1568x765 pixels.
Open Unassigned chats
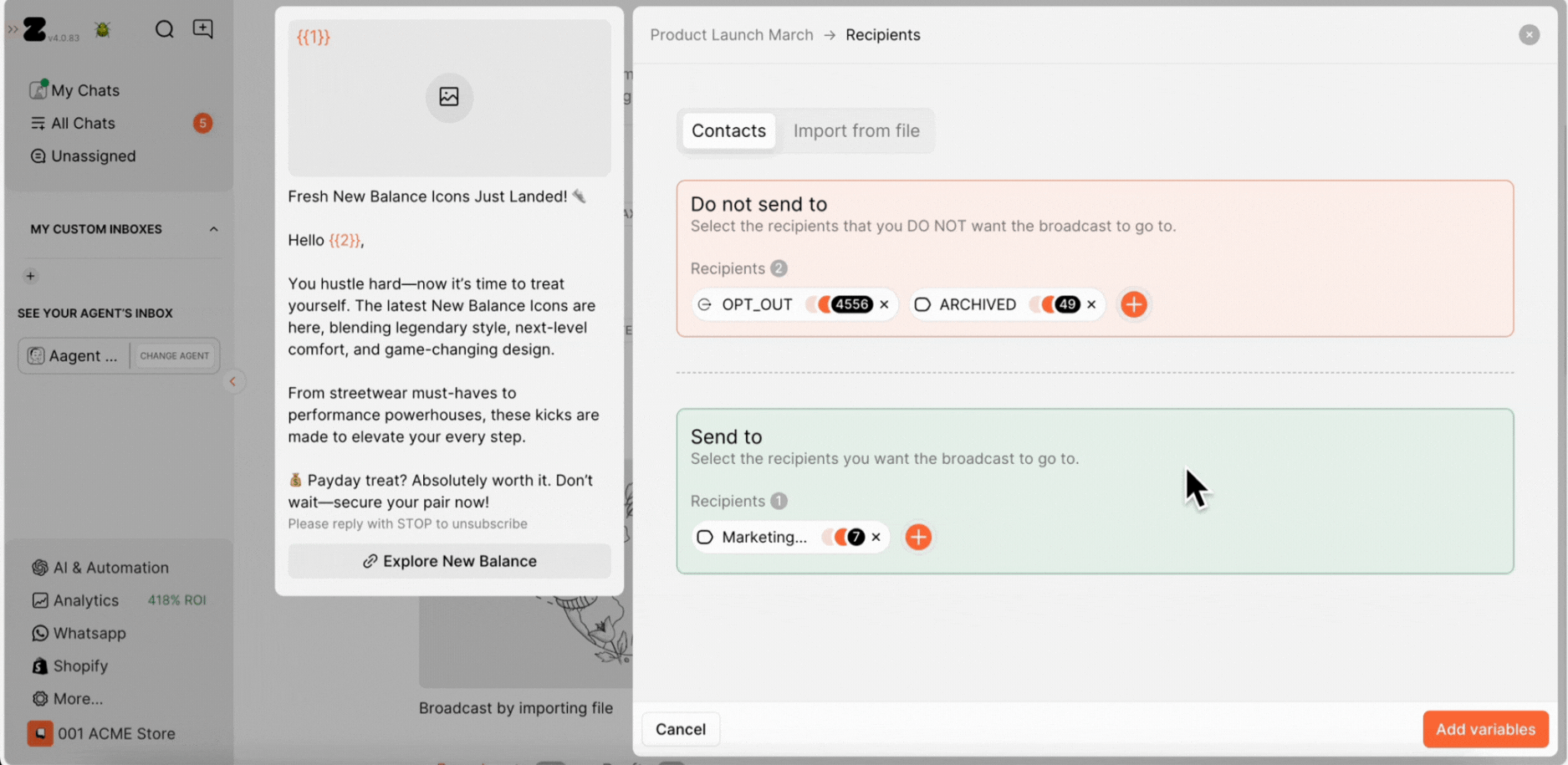(x=83, y=156)
